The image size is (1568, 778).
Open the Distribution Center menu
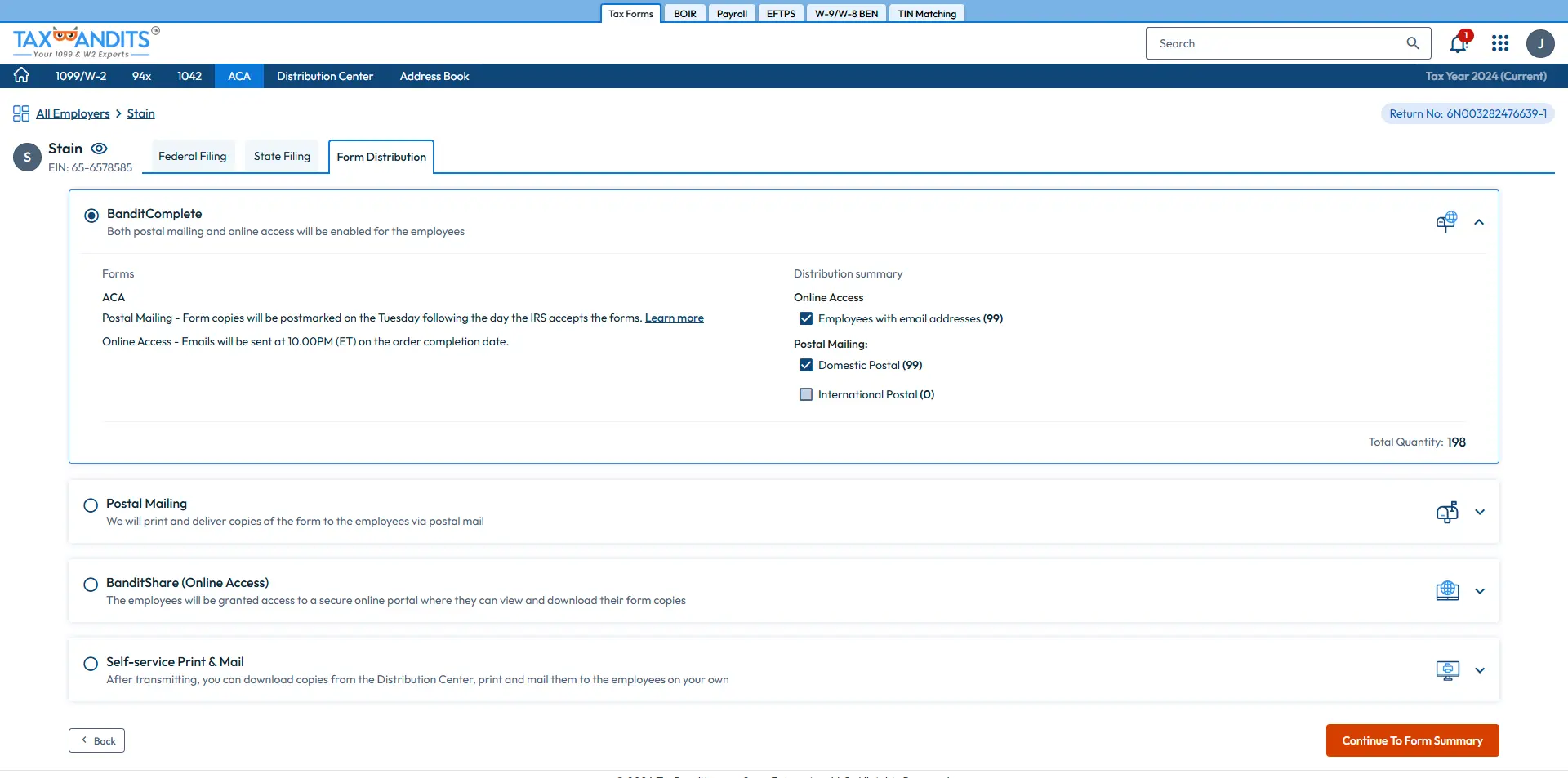coord(325,76)
